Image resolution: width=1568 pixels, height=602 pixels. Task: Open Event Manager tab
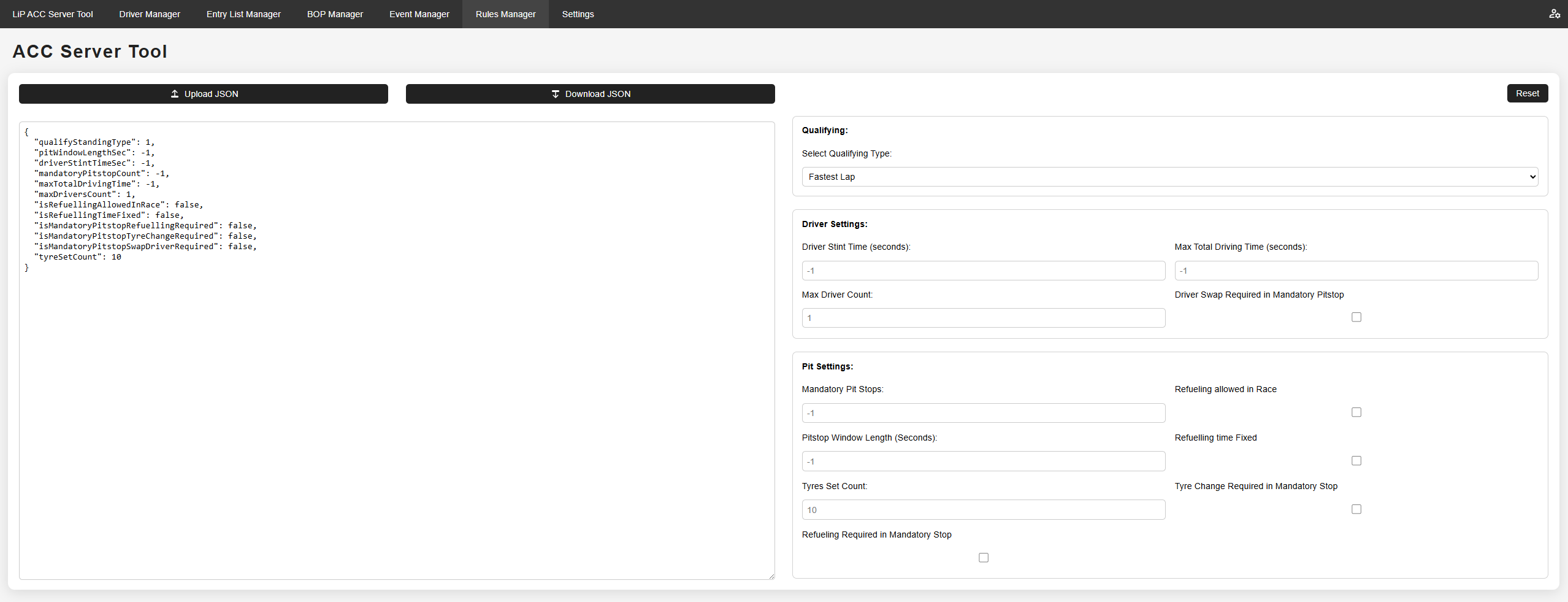(419, 14)
